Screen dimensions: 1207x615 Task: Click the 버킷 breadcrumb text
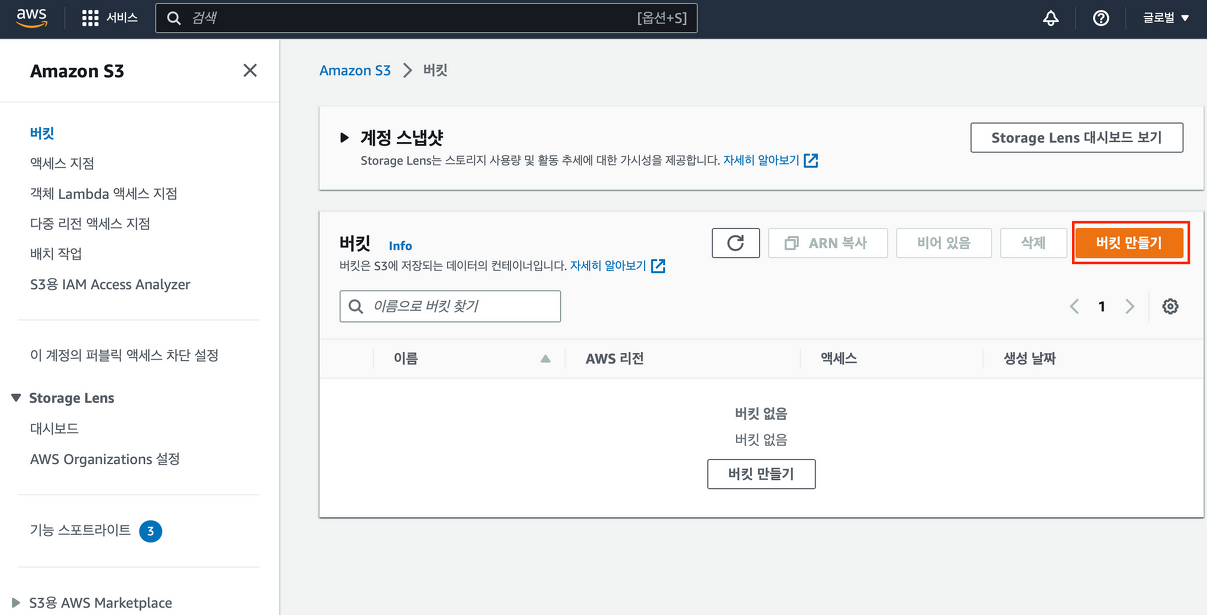tap(435, 70)
